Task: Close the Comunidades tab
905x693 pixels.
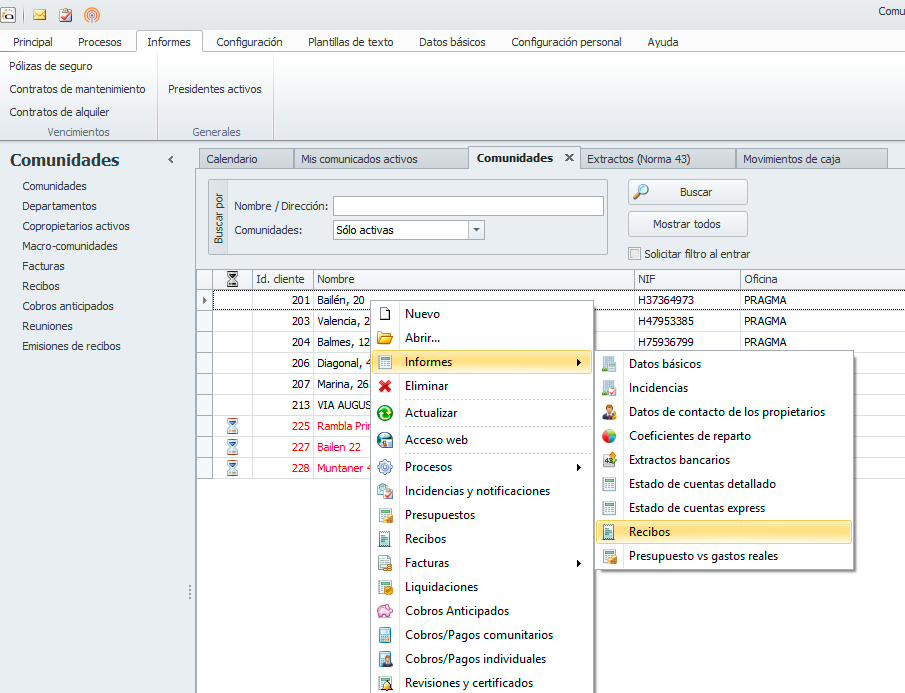Action: 570,158
